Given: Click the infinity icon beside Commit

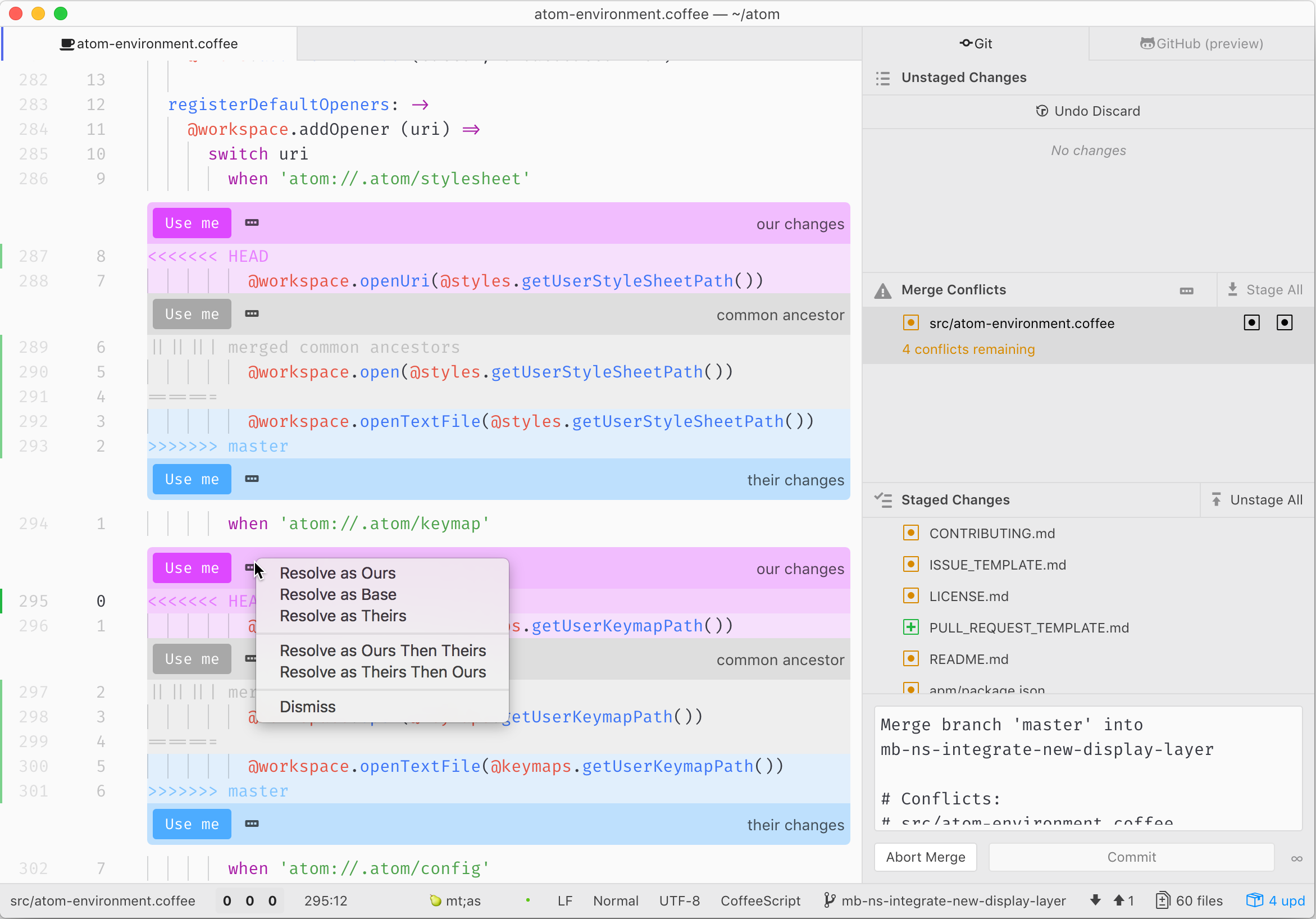Looking at the screenshot, I should [1296, 858].
